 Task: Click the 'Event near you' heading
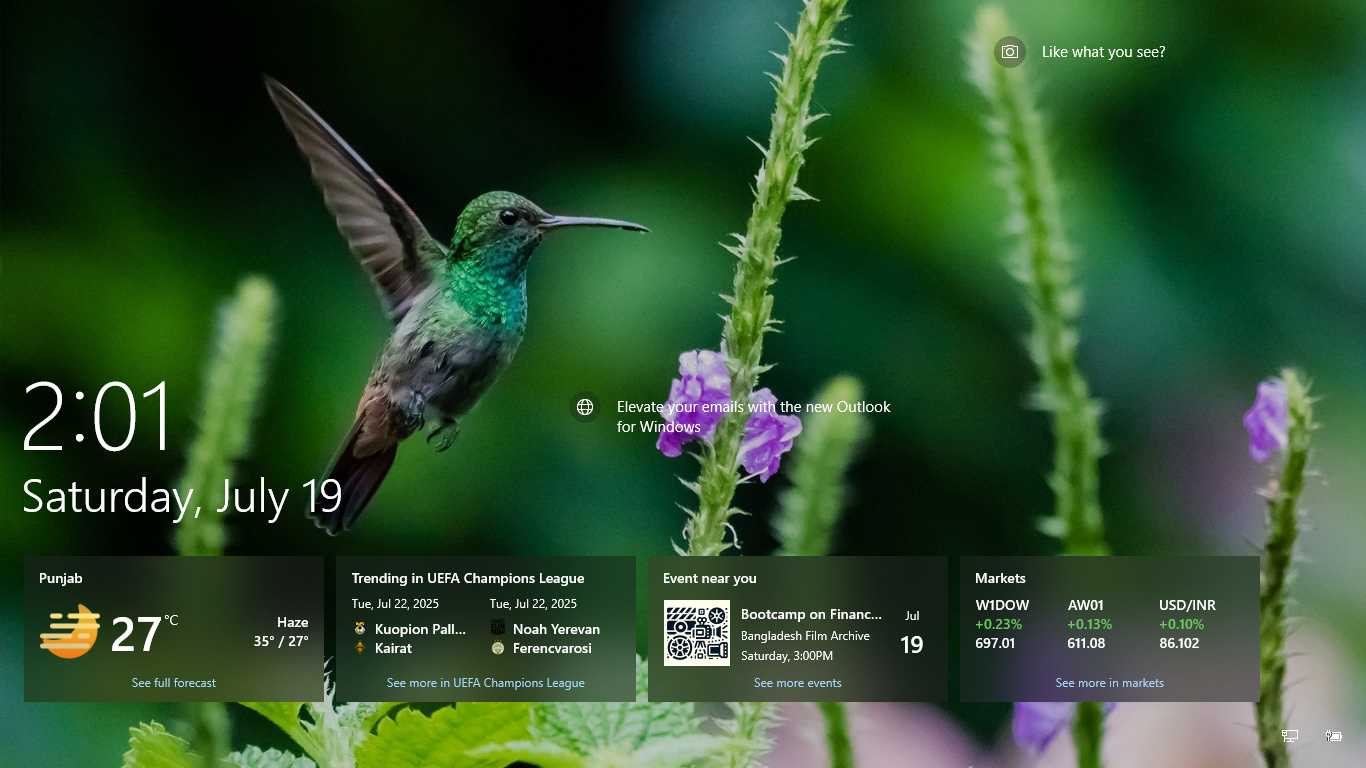tap(710, 578)
